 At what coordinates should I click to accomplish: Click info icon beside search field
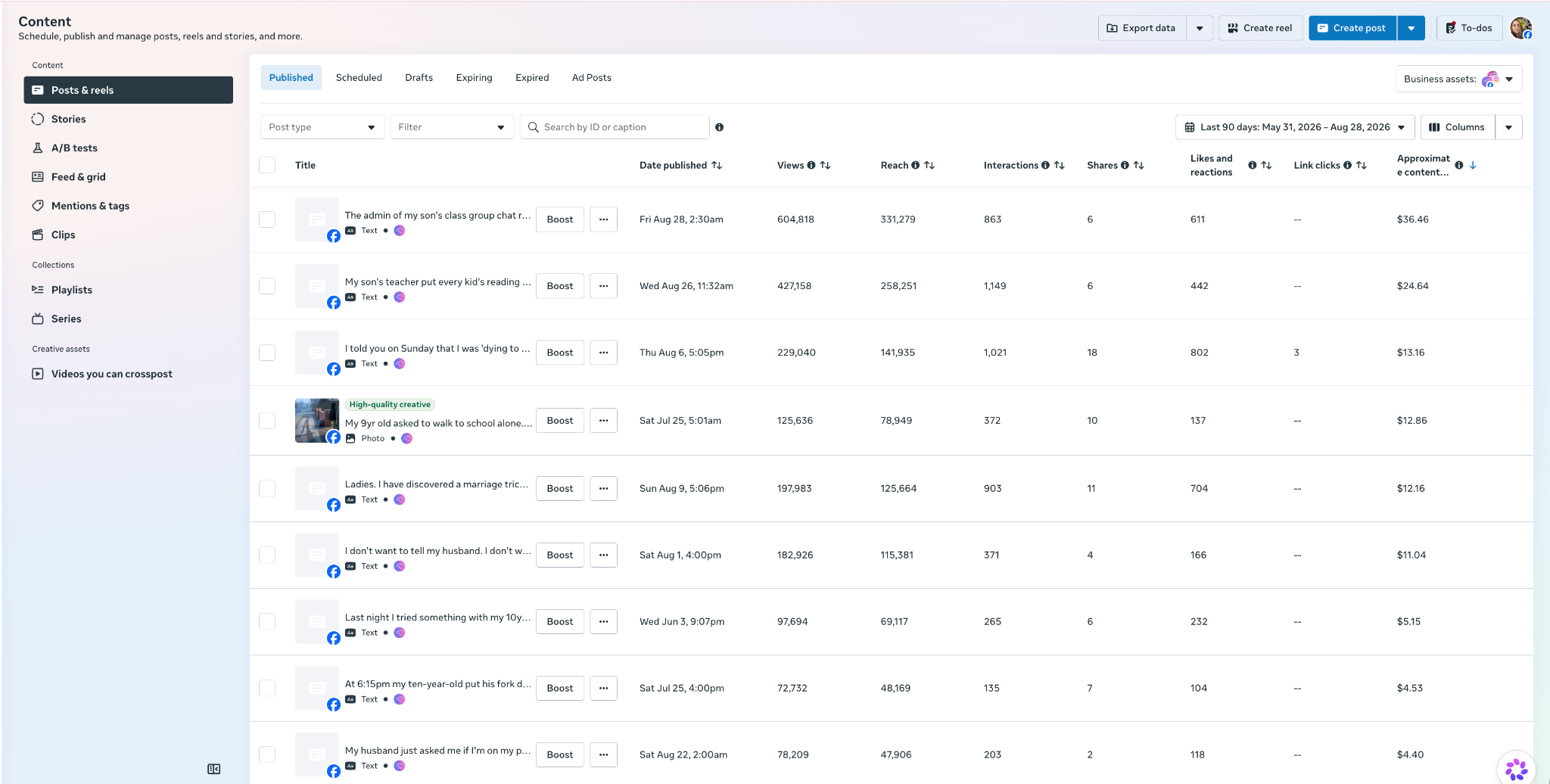[720, 127]
